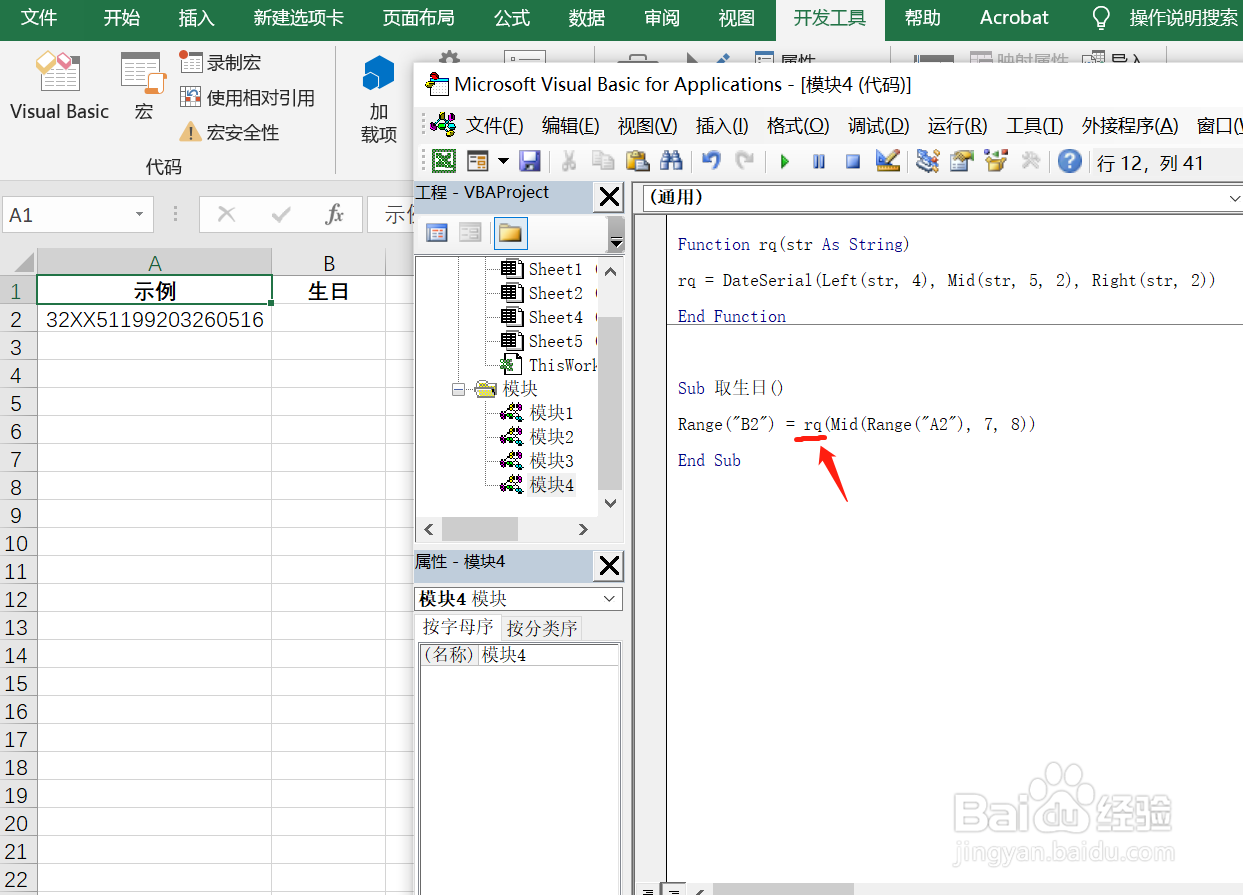Viewport: 1243px width, 895px height.
Task: Toggle Design Mode icon in VBA toolbar
Action: pos(888,161)
